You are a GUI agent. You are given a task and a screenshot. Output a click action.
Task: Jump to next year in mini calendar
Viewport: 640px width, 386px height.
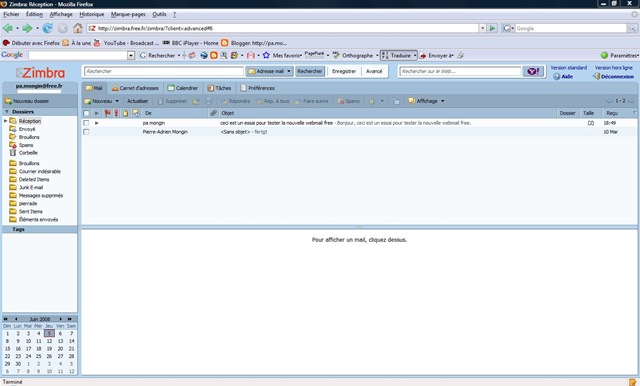point(70,319)
